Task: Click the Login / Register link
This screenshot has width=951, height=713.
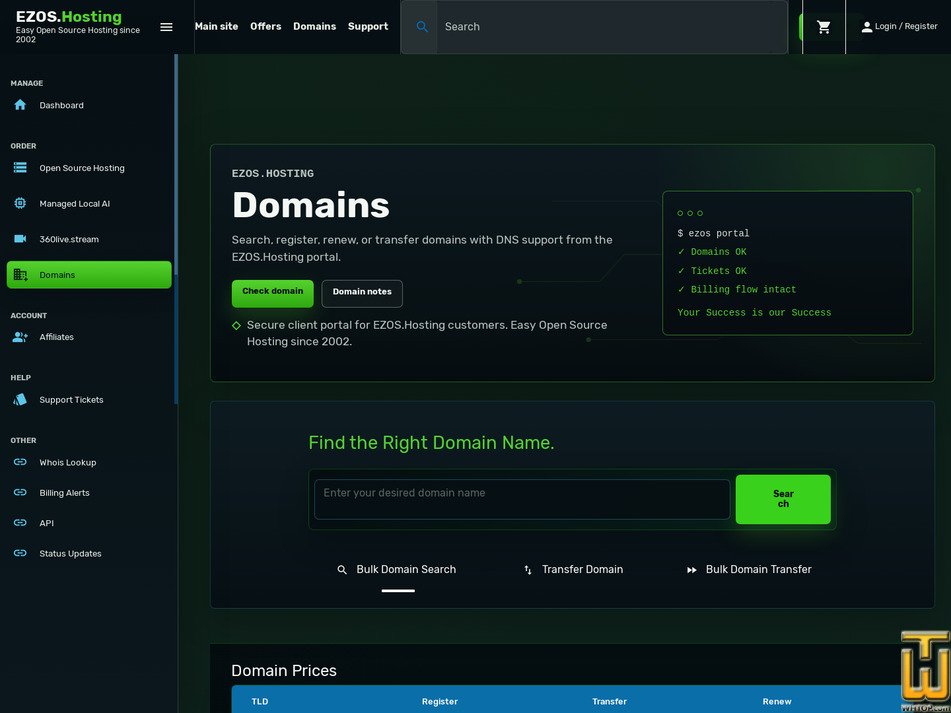Action: point(899,27)
